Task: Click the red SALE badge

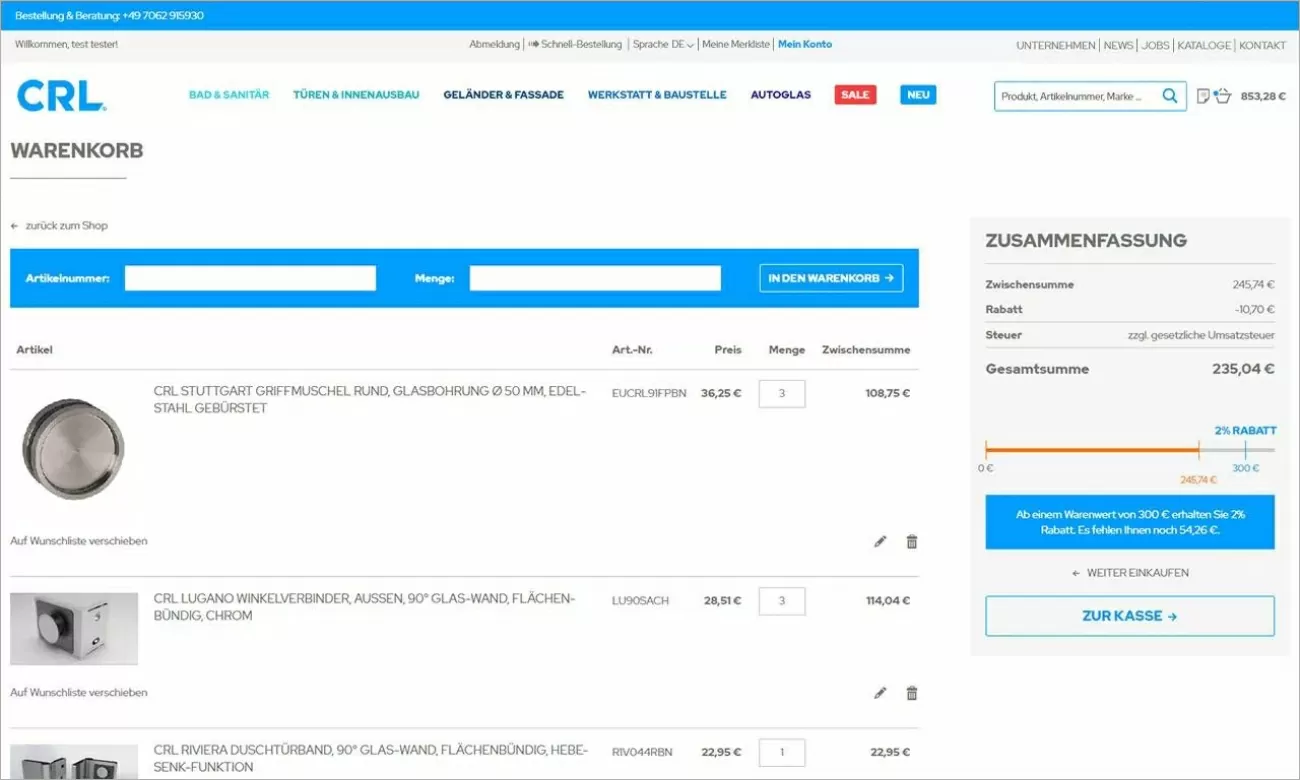Action: [855, 95]
